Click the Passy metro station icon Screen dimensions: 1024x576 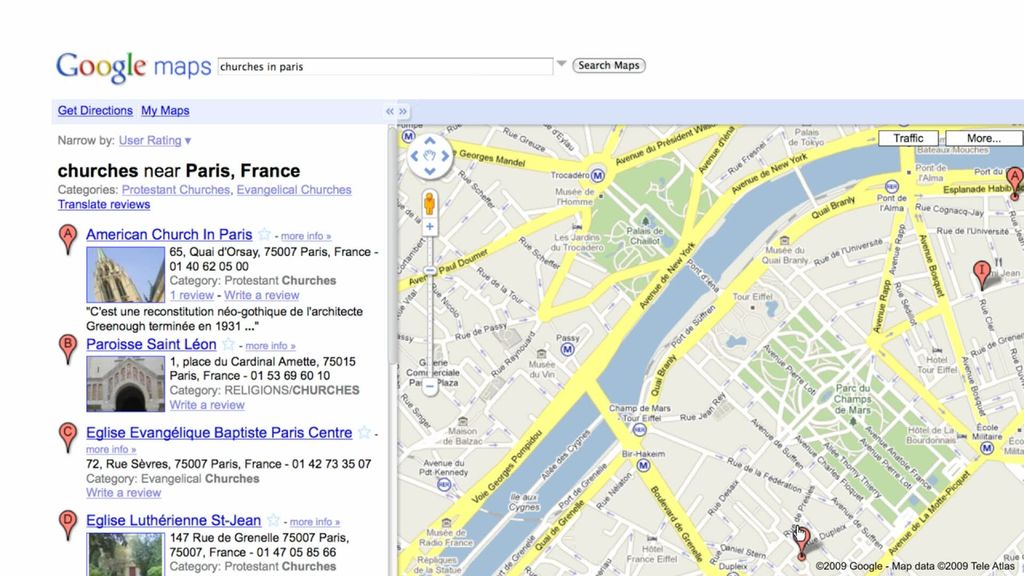coord(568,349)
